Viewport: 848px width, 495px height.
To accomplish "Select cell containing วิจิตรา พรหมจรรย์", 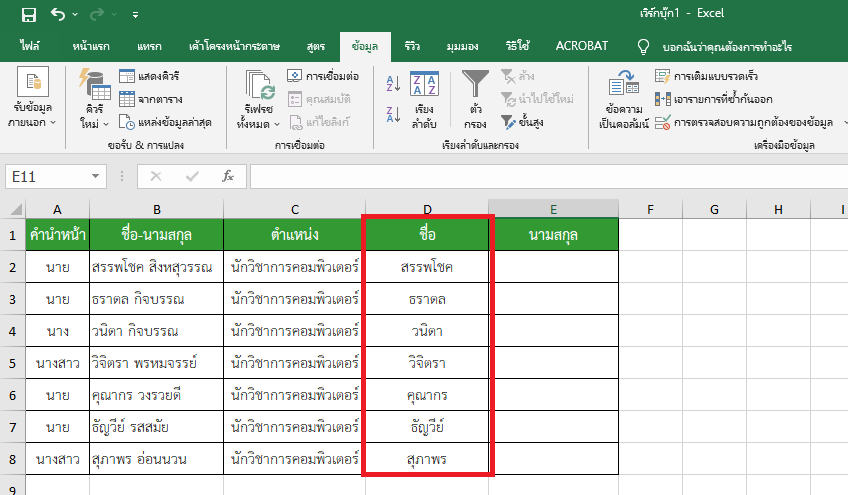I will point(156,363).
